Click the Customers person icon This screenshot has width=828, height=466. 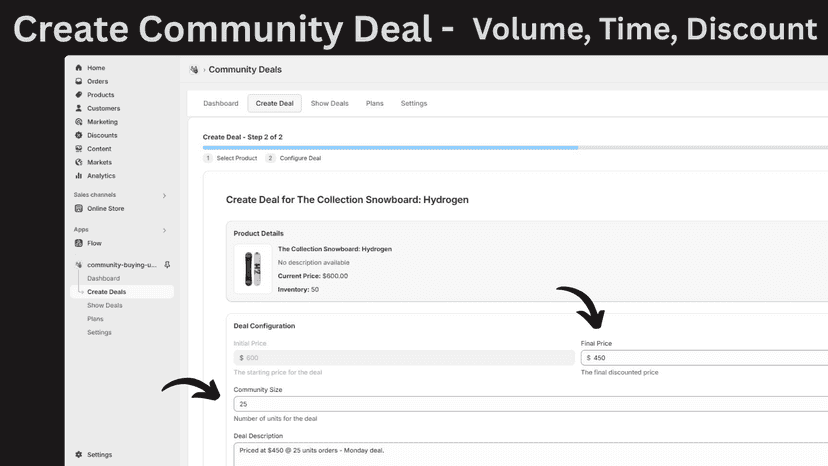79,108
